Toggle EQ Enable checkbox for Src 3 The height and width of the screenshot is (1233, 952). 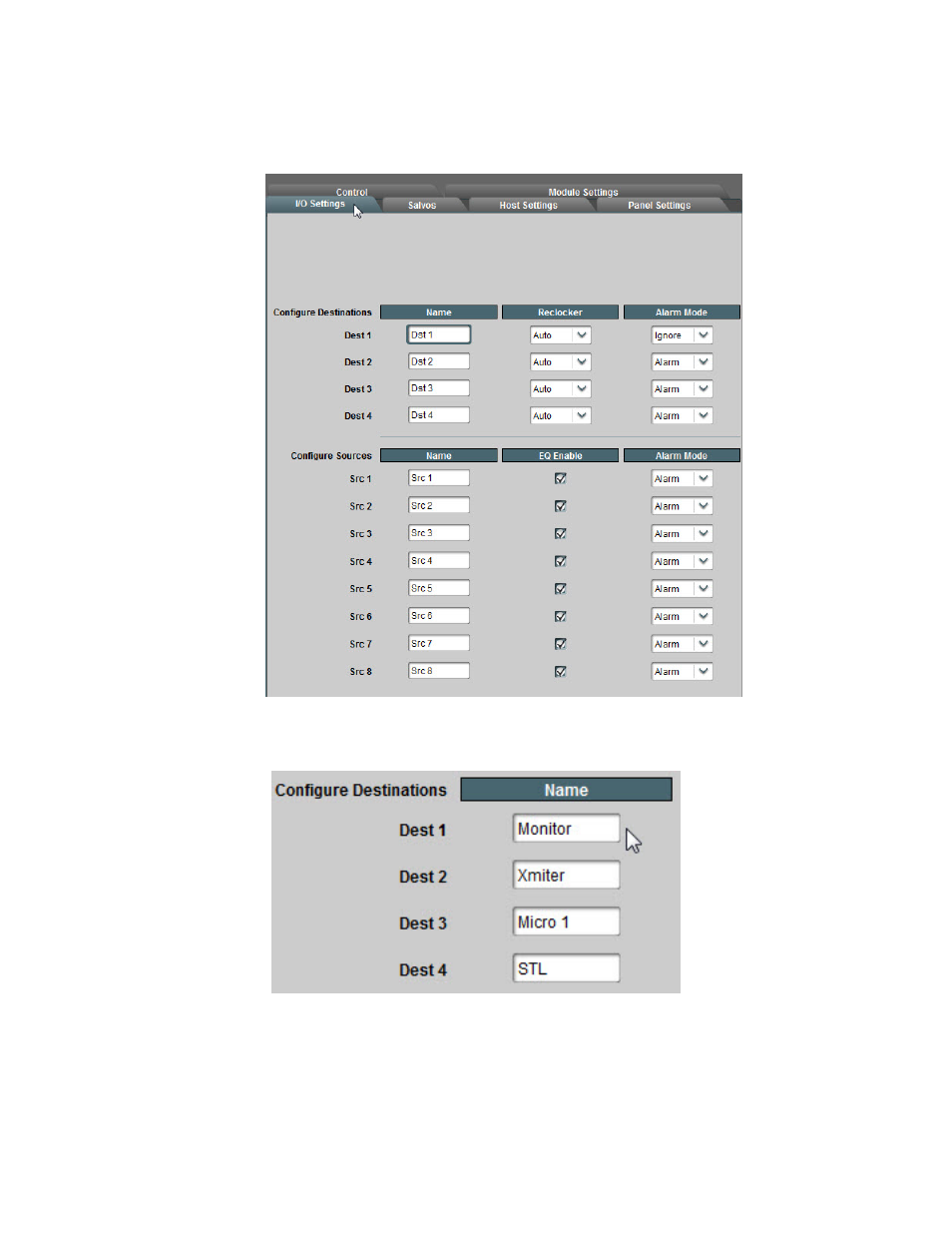(x=561, y=534)
